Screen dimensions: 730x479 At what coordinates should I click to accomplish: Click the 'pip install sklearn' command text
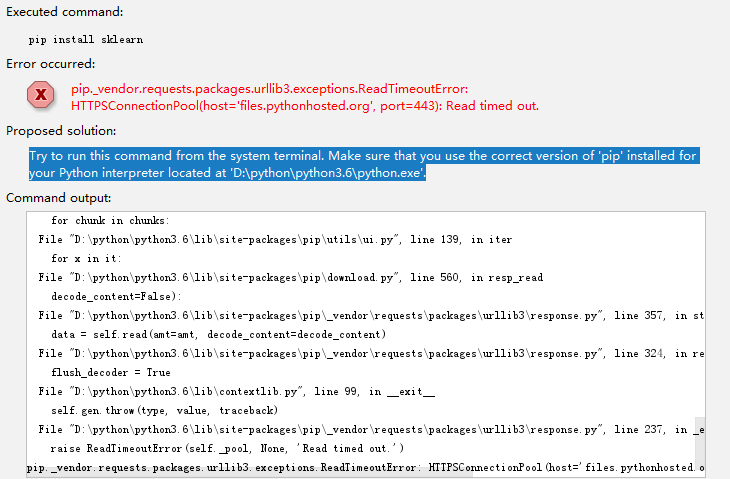tap(86, 39)
